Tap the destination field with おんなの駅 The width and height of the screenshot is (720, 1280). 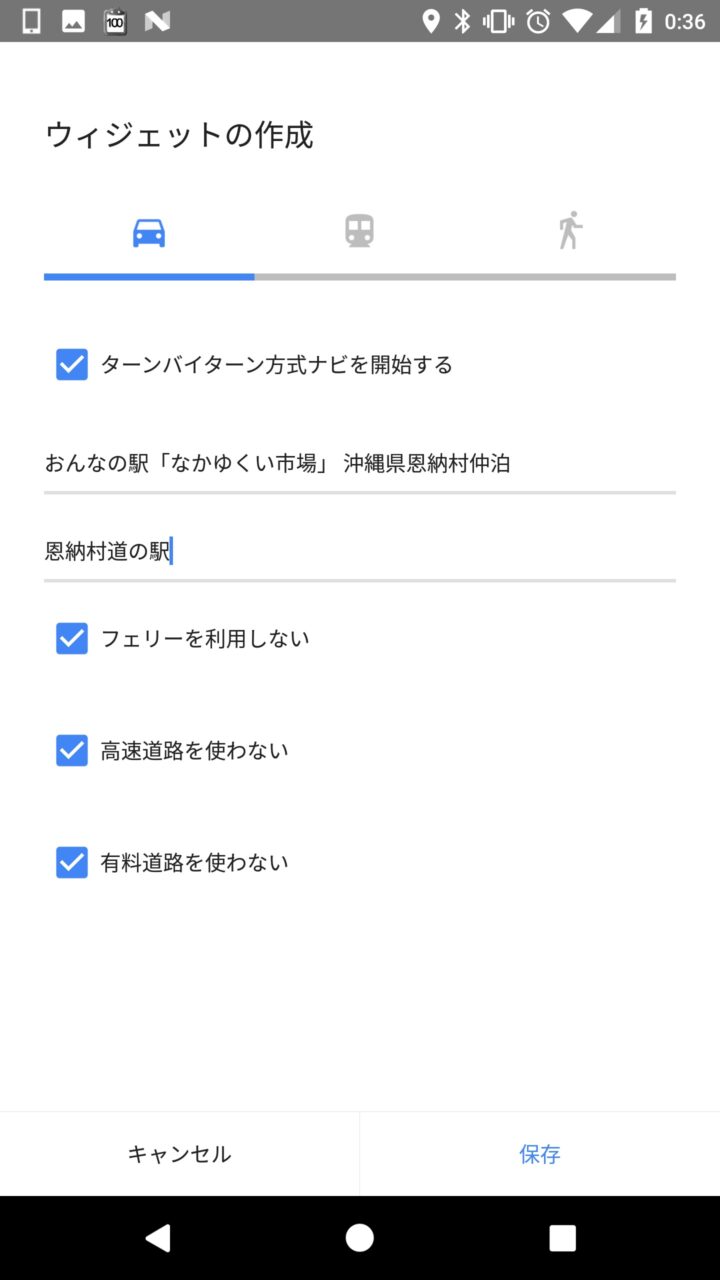click(x=359, y=463)
